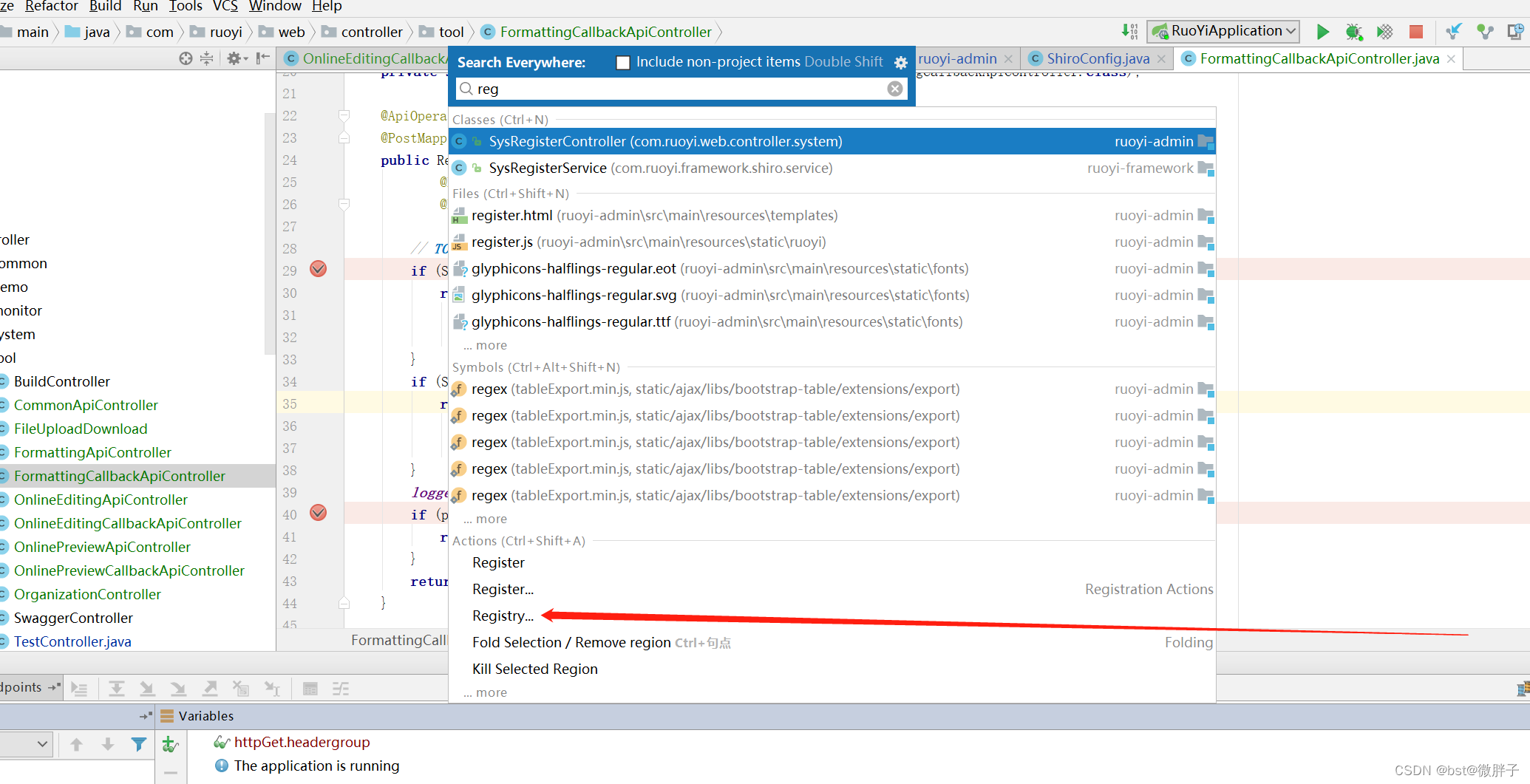
Task: Open the Run menu
Action: tap(146, 7)
